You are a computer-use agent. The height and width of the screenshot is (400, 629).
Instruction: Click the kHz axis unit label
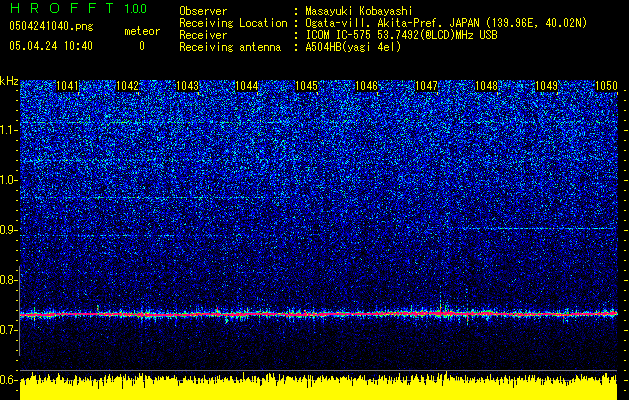[10, 81]
